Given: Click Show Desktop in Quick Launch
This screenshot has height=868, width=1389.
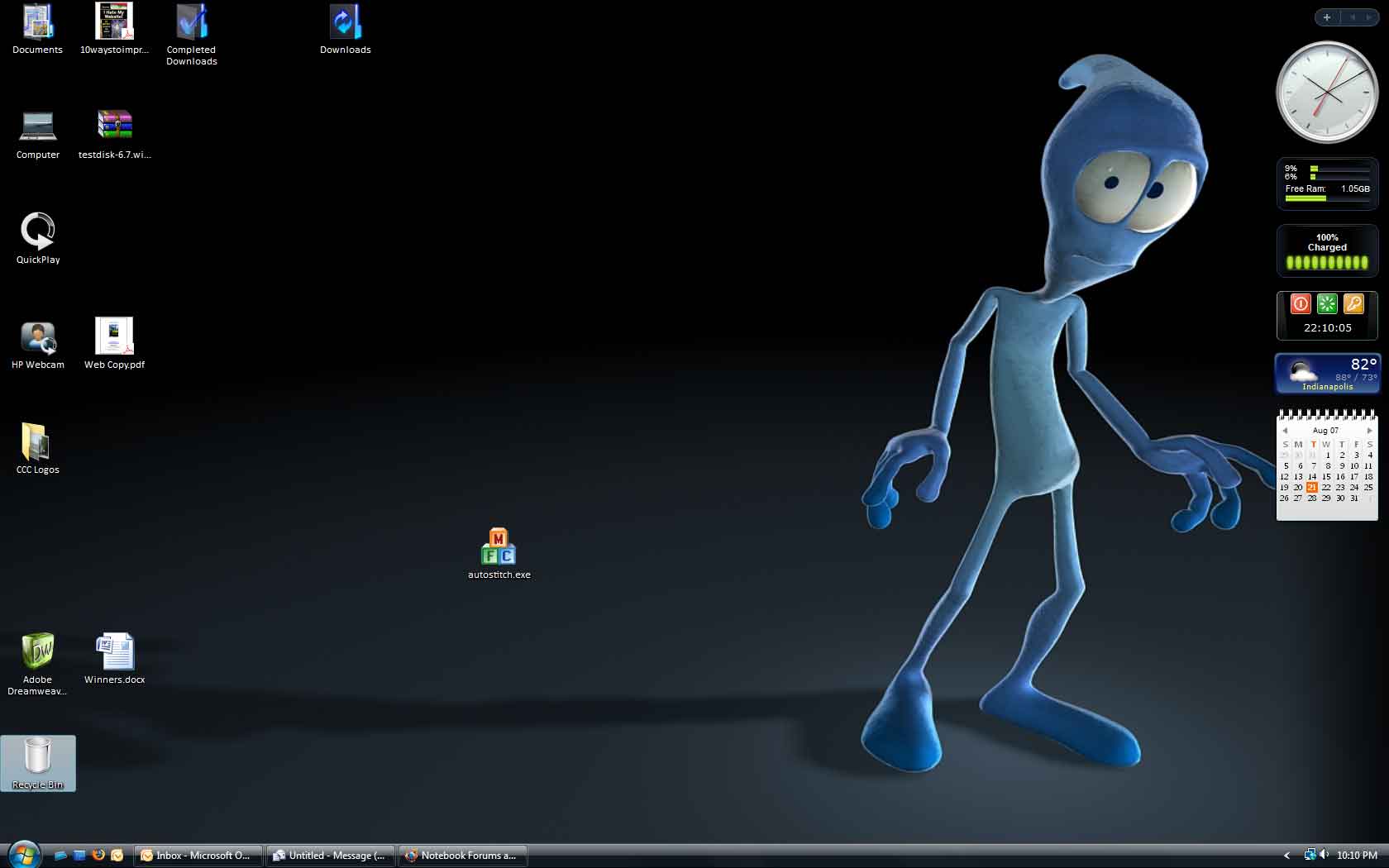Looking at the screenshot, I should [60, 856].
